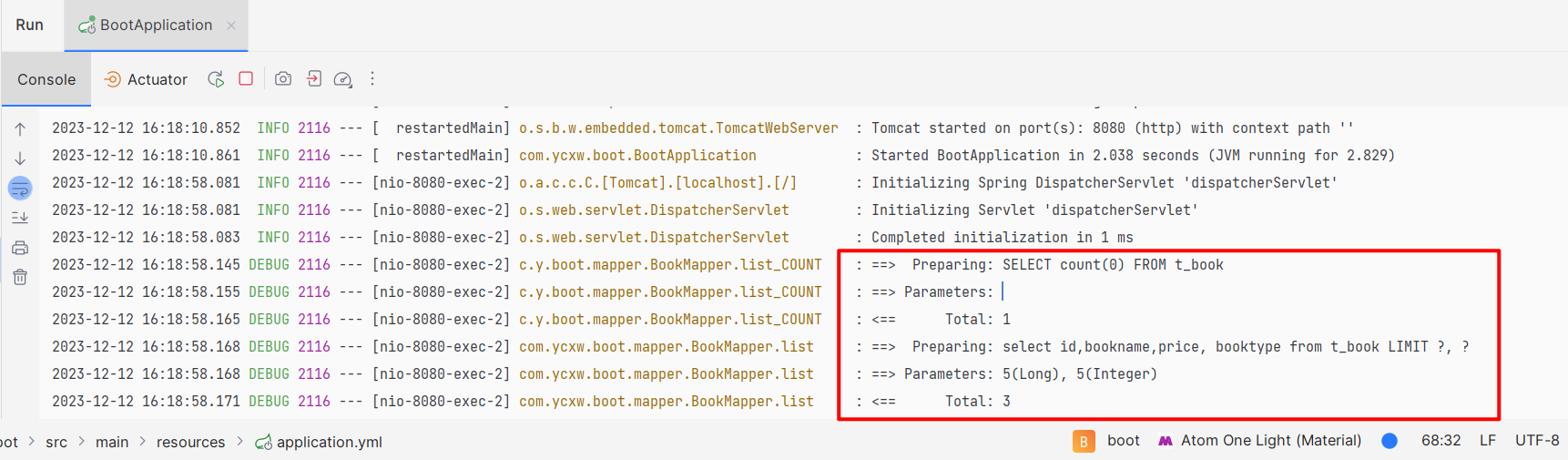
Task: Click the Rerun BootApplication icon
Action: click(216, 79)
